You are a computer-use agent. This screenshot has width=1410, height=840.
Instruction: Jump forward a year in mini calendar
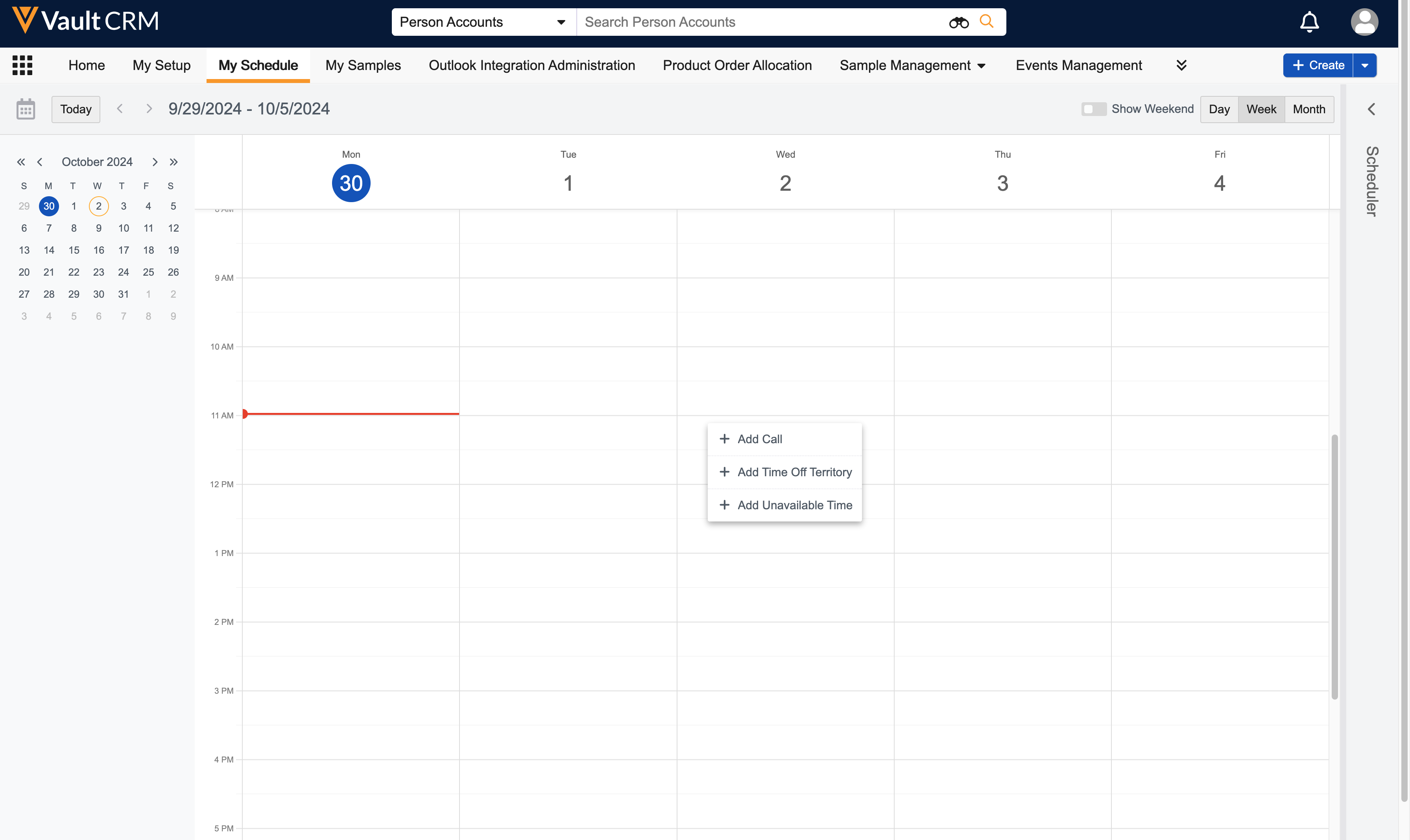[x=174, y=162]
